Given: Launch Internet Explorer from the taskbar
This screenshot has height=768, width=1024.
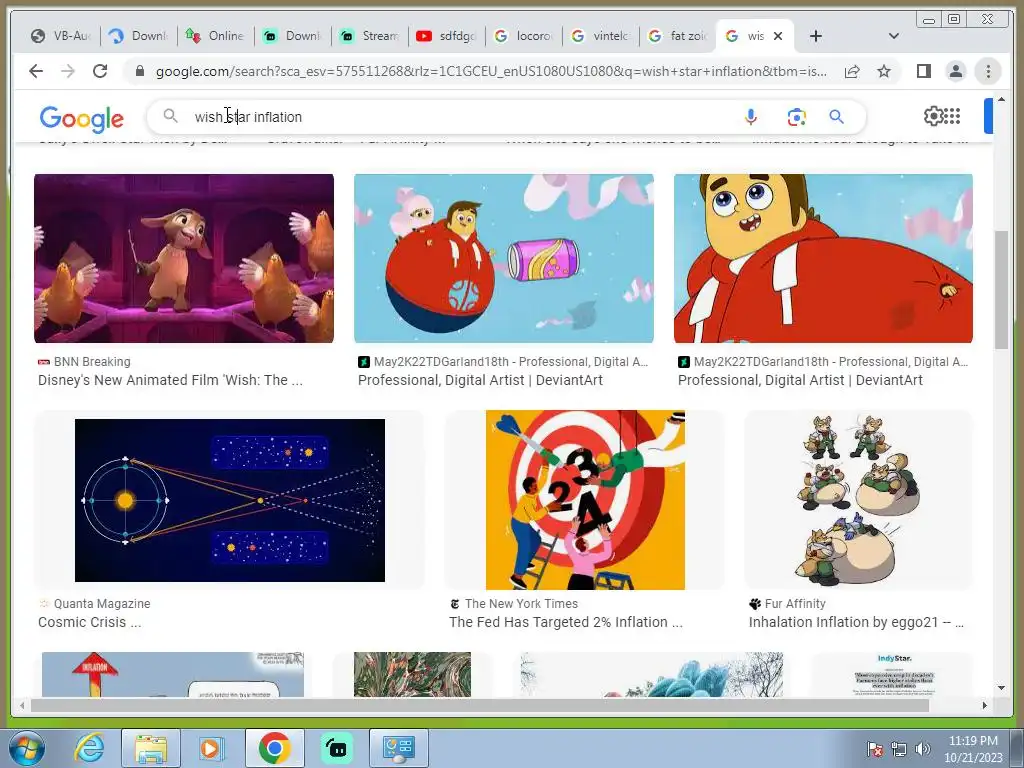Looking at the screenshot, I should coord(89,748).
